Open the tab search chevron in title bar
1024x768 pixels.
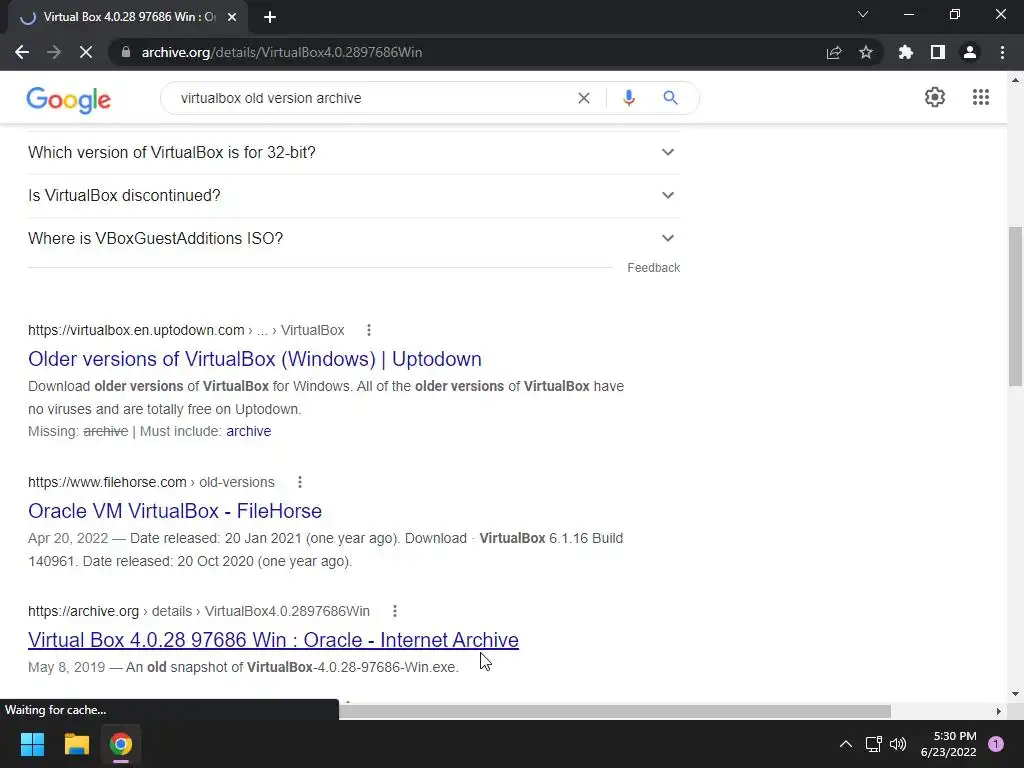(x=863, y=14)
